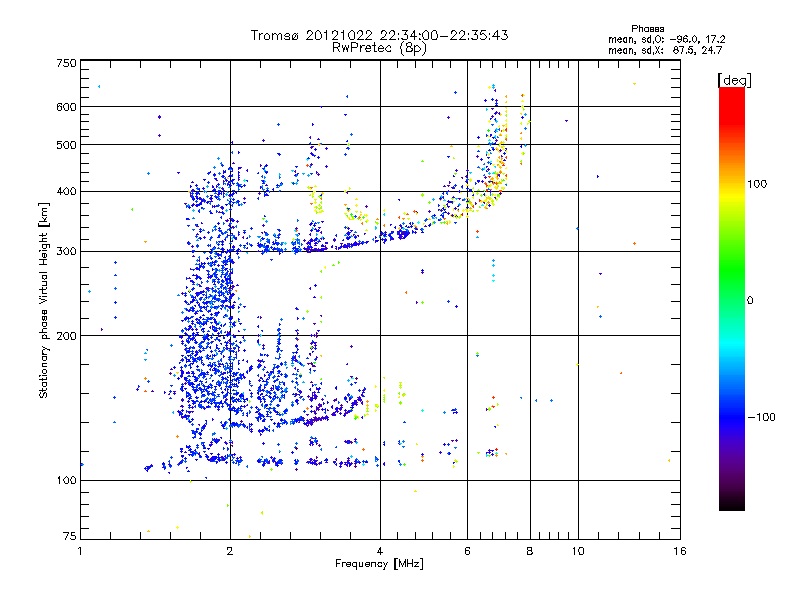
Task: Click the y-axis tick label '400'
Action: 66,192
